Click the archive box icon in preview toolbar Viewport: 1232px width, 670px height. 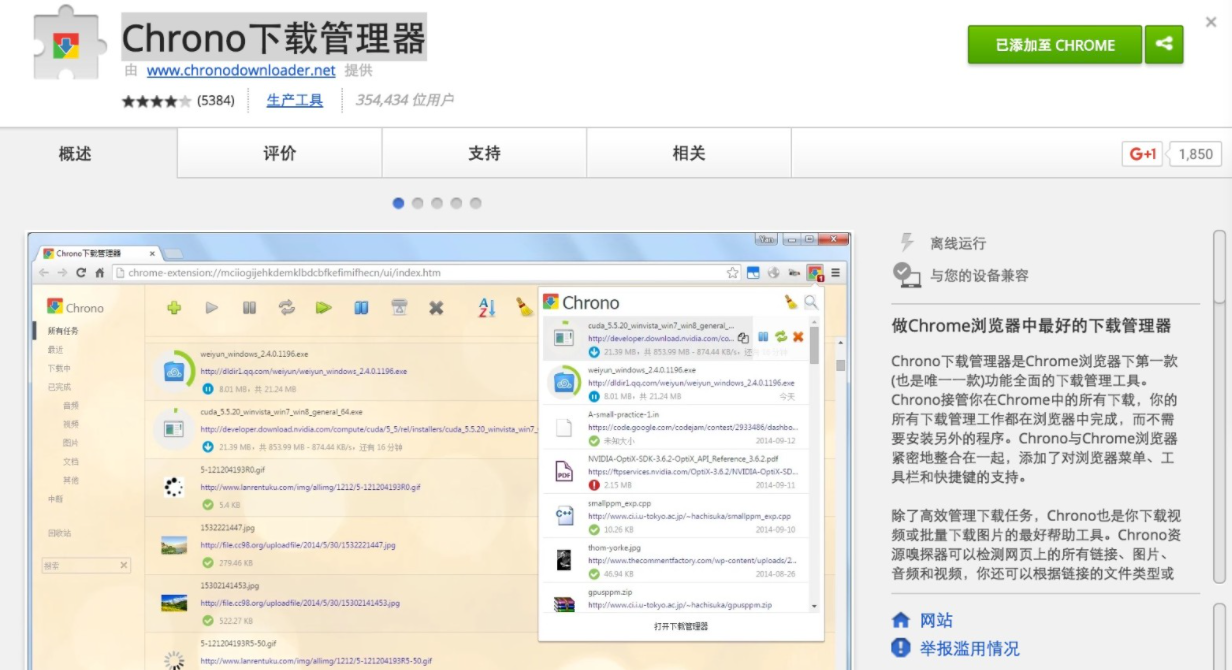[399, 307]
